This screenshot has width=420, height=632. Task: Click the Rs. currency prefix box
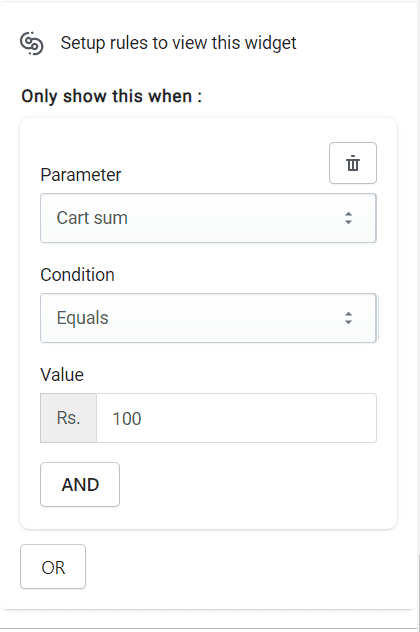pos(69,418)
